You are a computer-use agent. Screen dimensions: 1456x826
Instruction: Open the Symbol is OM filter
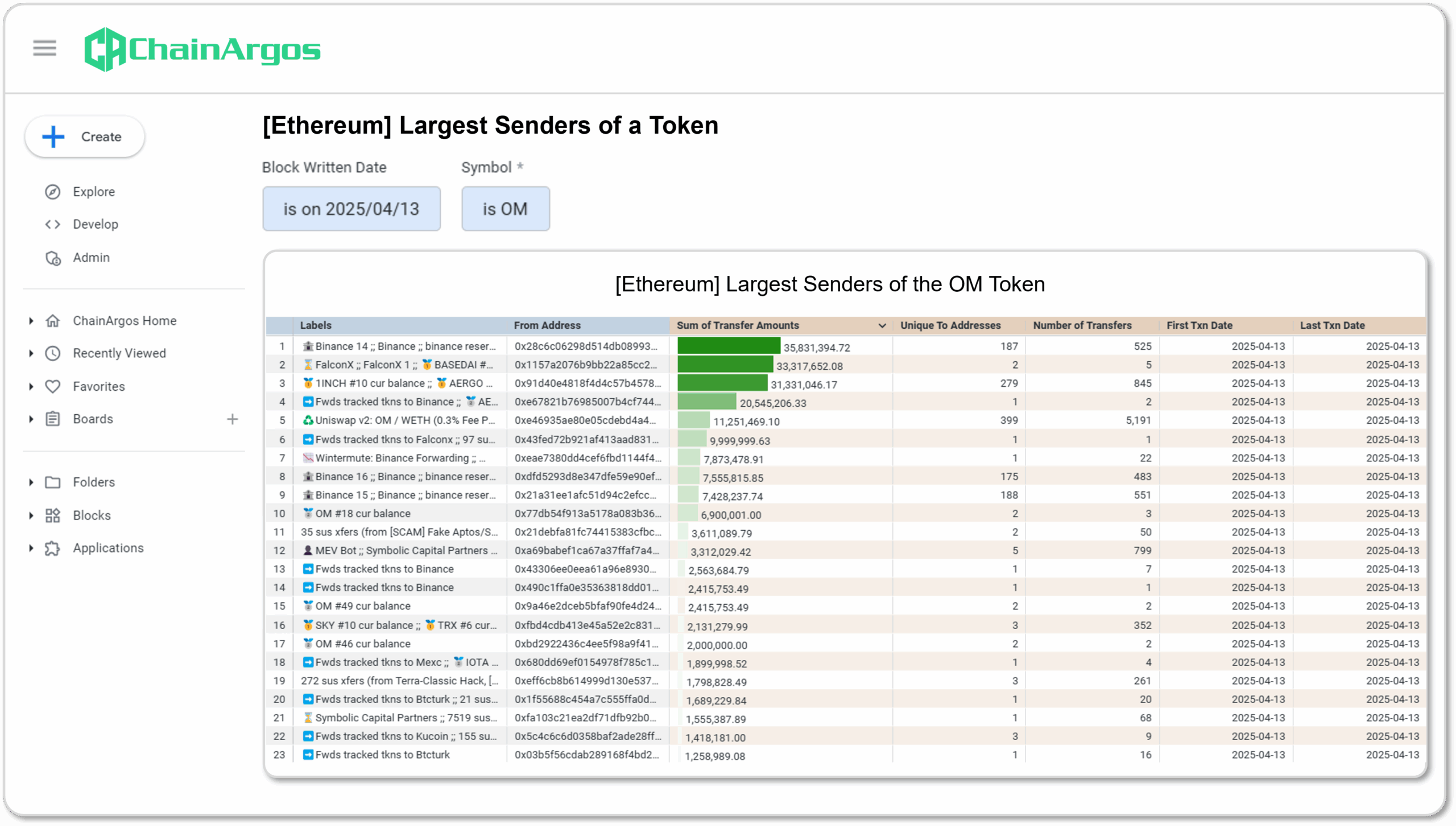coord(506,209)
